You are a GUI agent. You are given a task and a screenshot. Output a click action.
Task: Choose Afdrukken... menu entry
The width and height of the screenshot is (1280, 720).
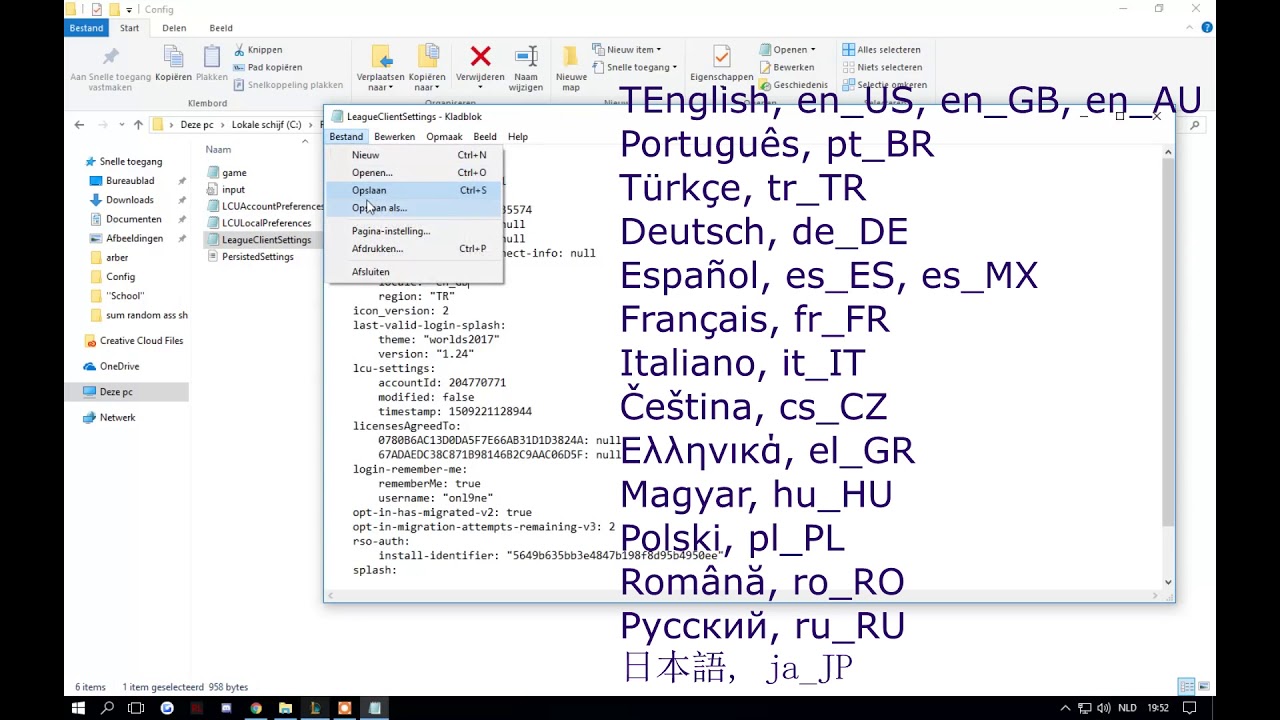415,249
